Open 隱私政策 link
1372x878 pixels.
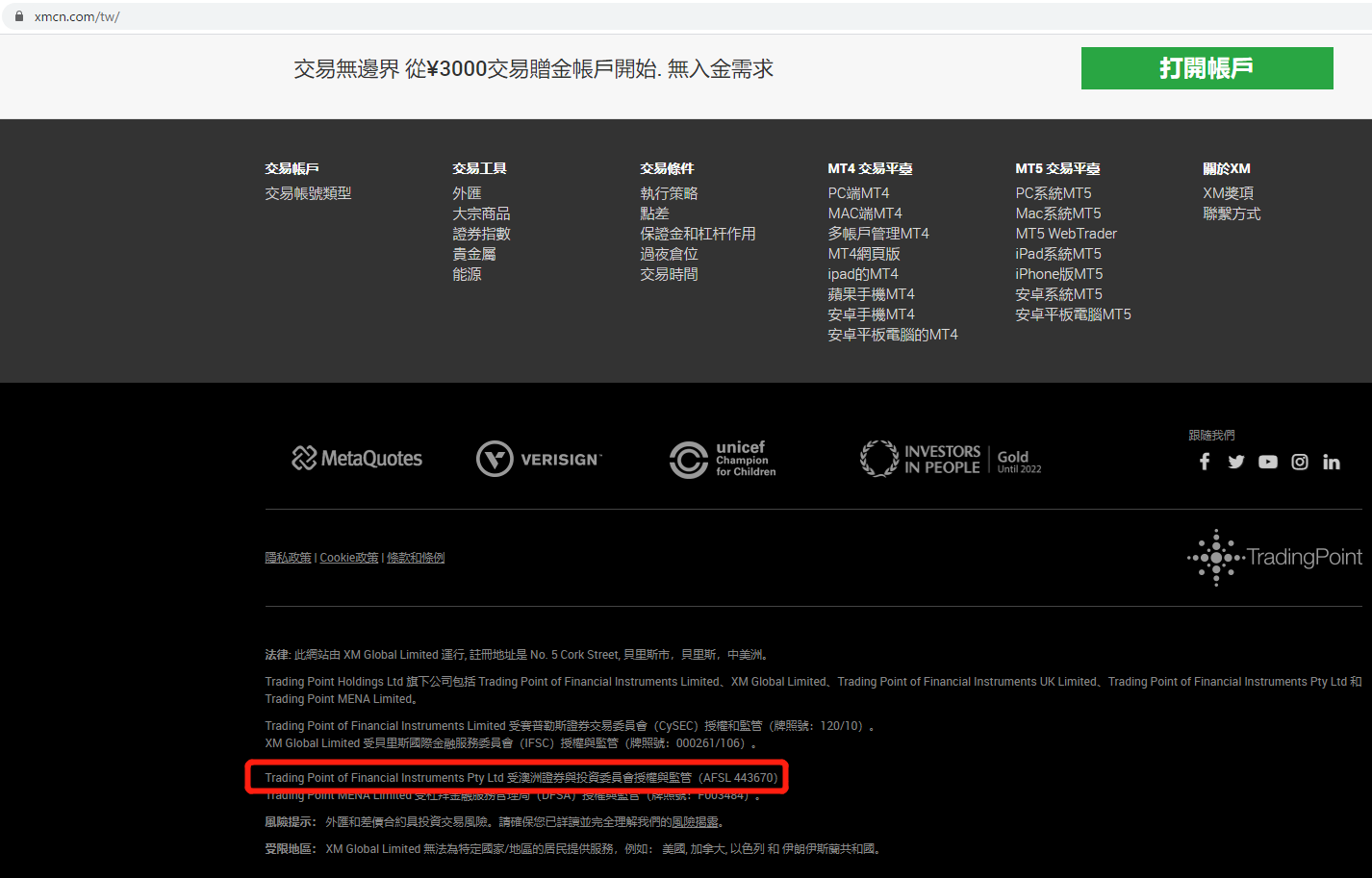click(288, 558)
